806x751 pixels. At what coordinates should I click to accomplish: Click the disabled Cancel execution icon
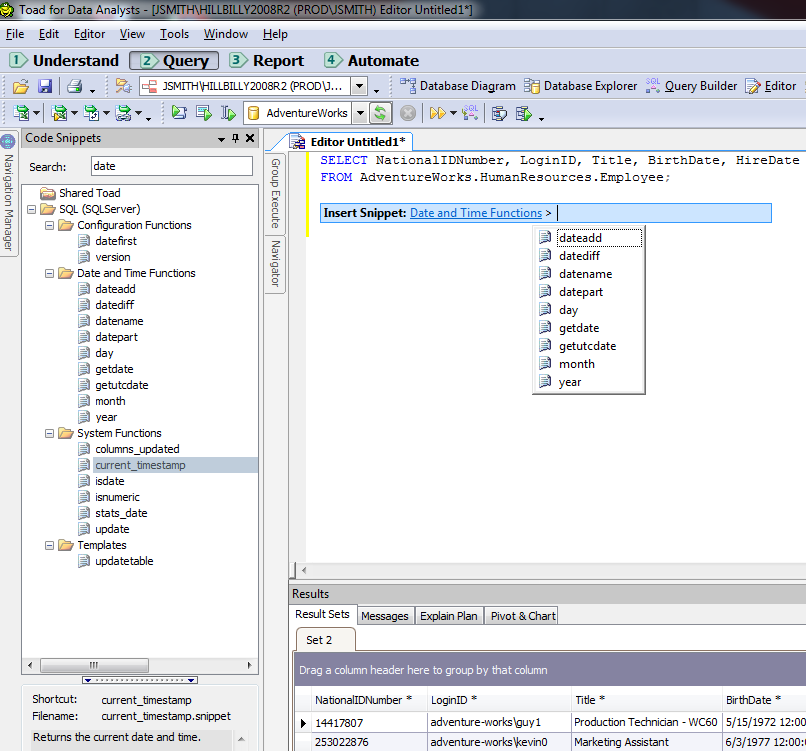click(x=408, y=113)
